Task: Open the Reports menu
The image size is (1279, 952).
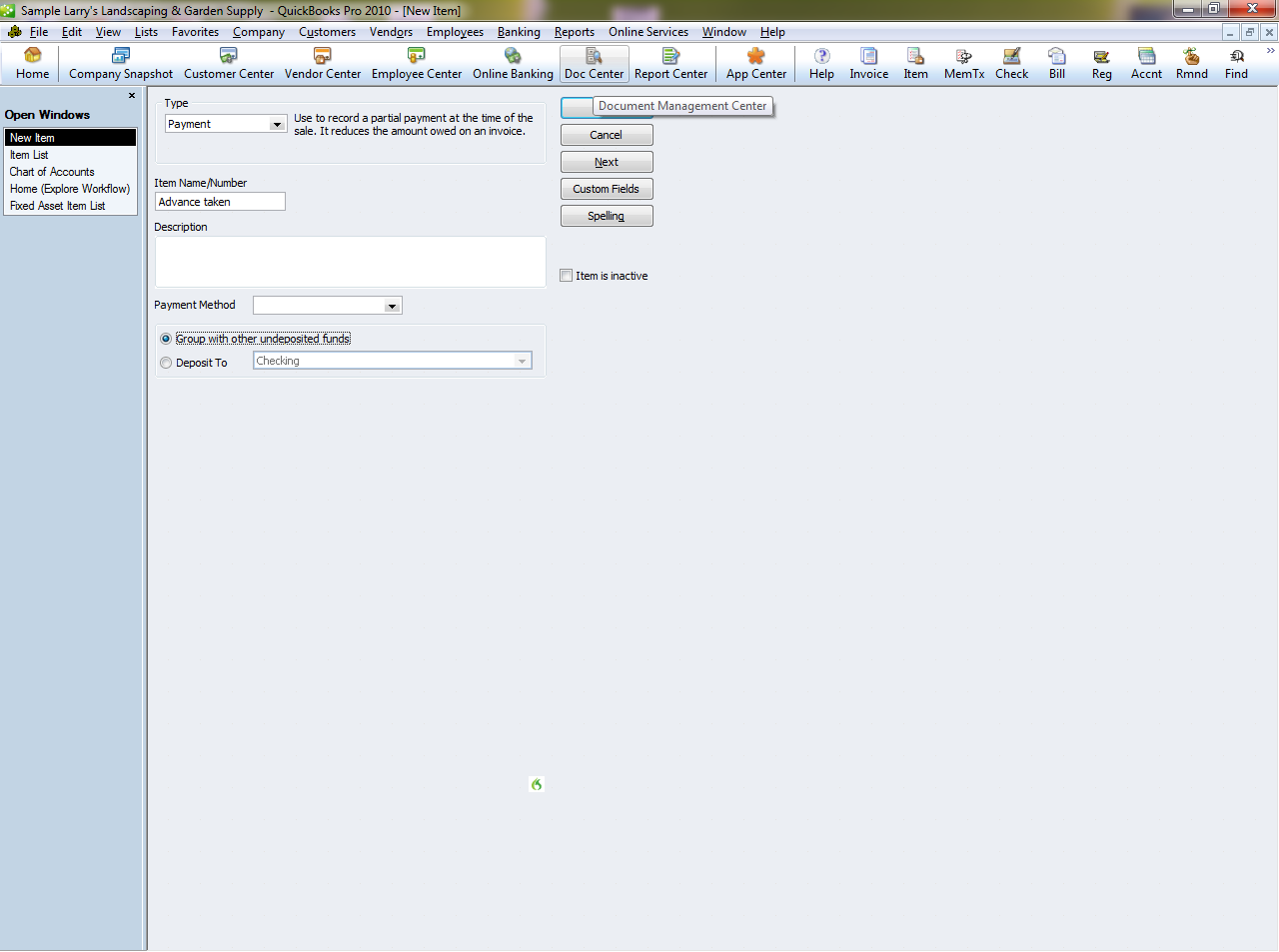Action: [x=575, y=32]
